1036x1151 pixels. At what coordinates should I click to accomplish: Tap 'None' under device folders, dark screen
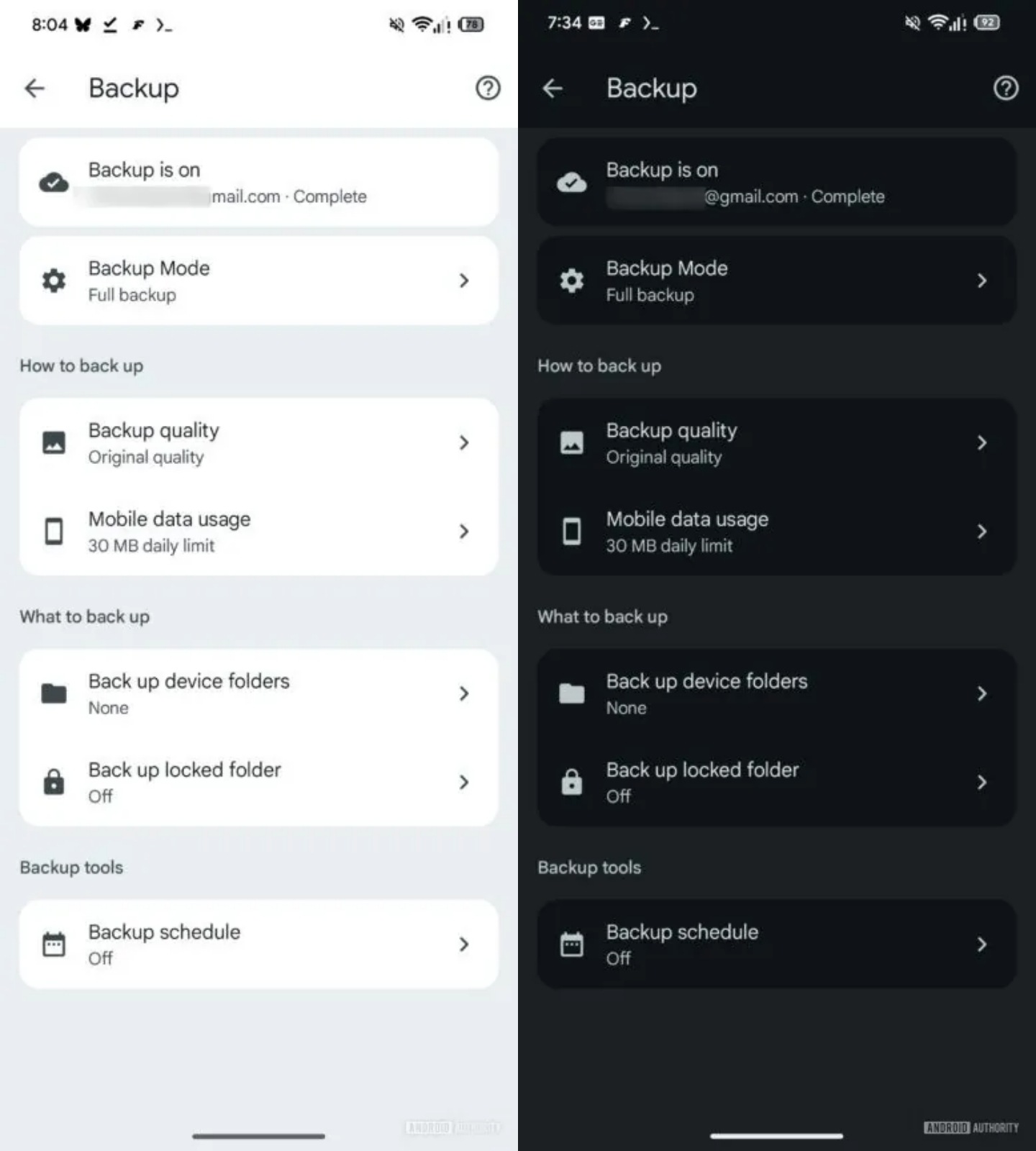(x=626, y=708)
